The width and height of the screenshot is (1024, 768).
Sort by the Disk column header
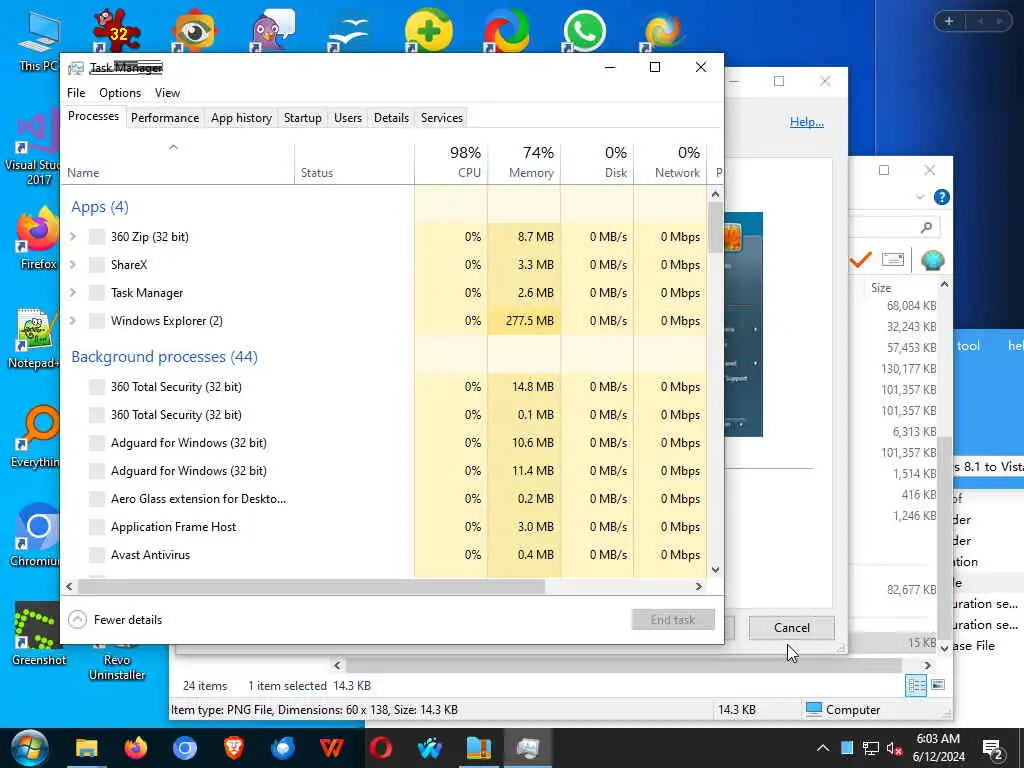598,163
